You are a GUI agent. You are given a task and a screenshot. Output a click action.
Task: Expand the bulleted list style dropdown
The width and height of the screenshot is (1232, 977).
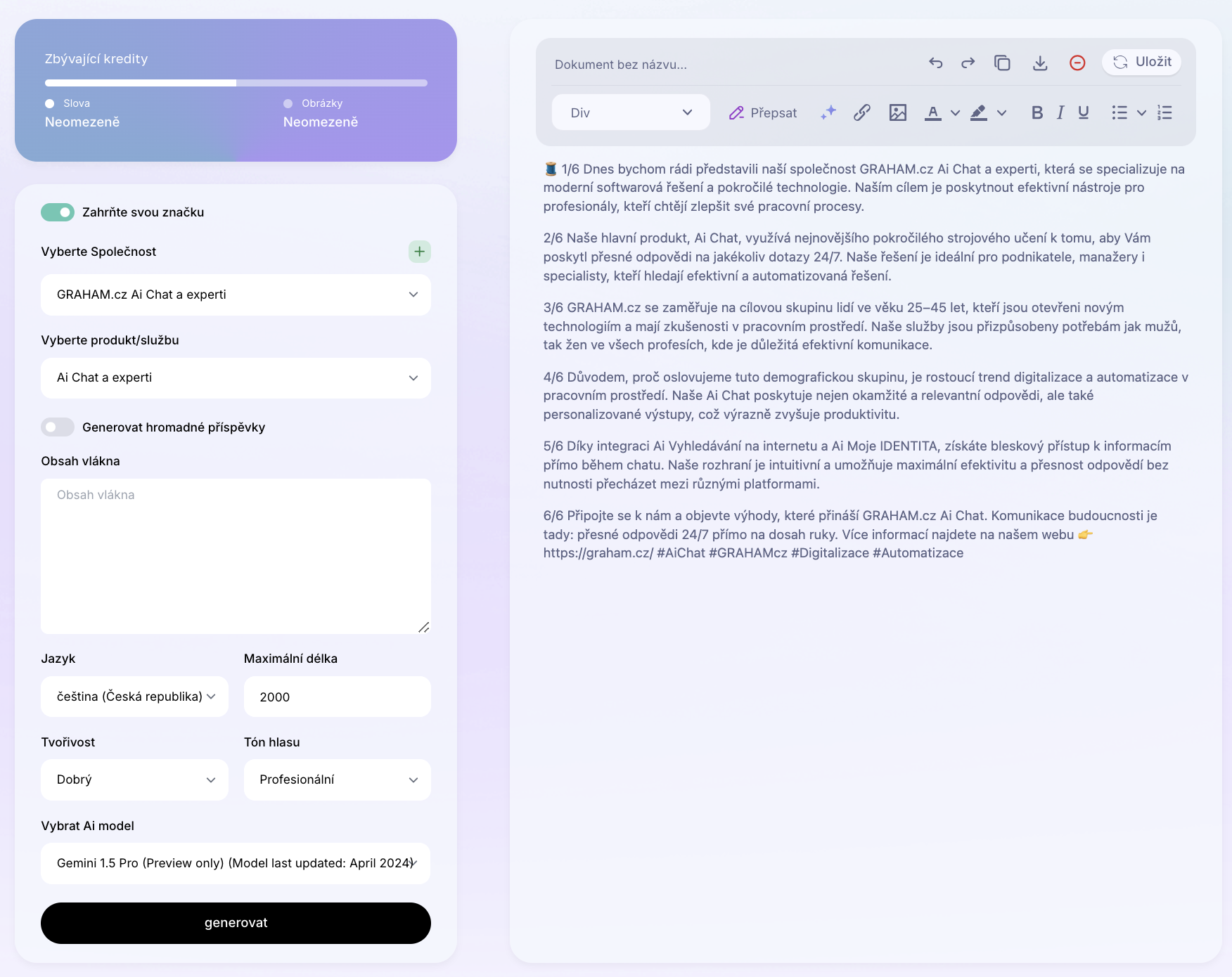pyautogui.click(x=1142, y=112)
